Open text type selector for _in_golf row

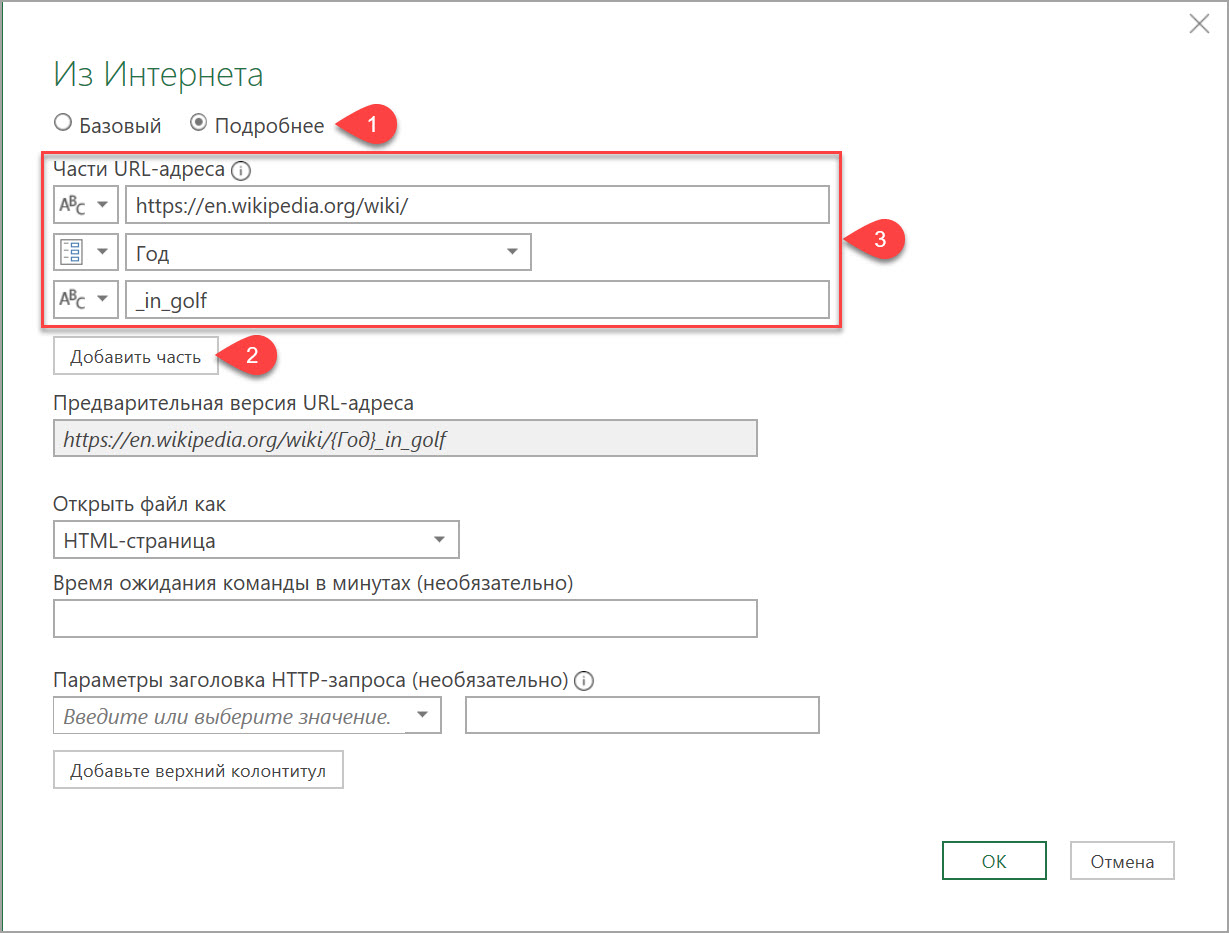click(x=86, y=299)
